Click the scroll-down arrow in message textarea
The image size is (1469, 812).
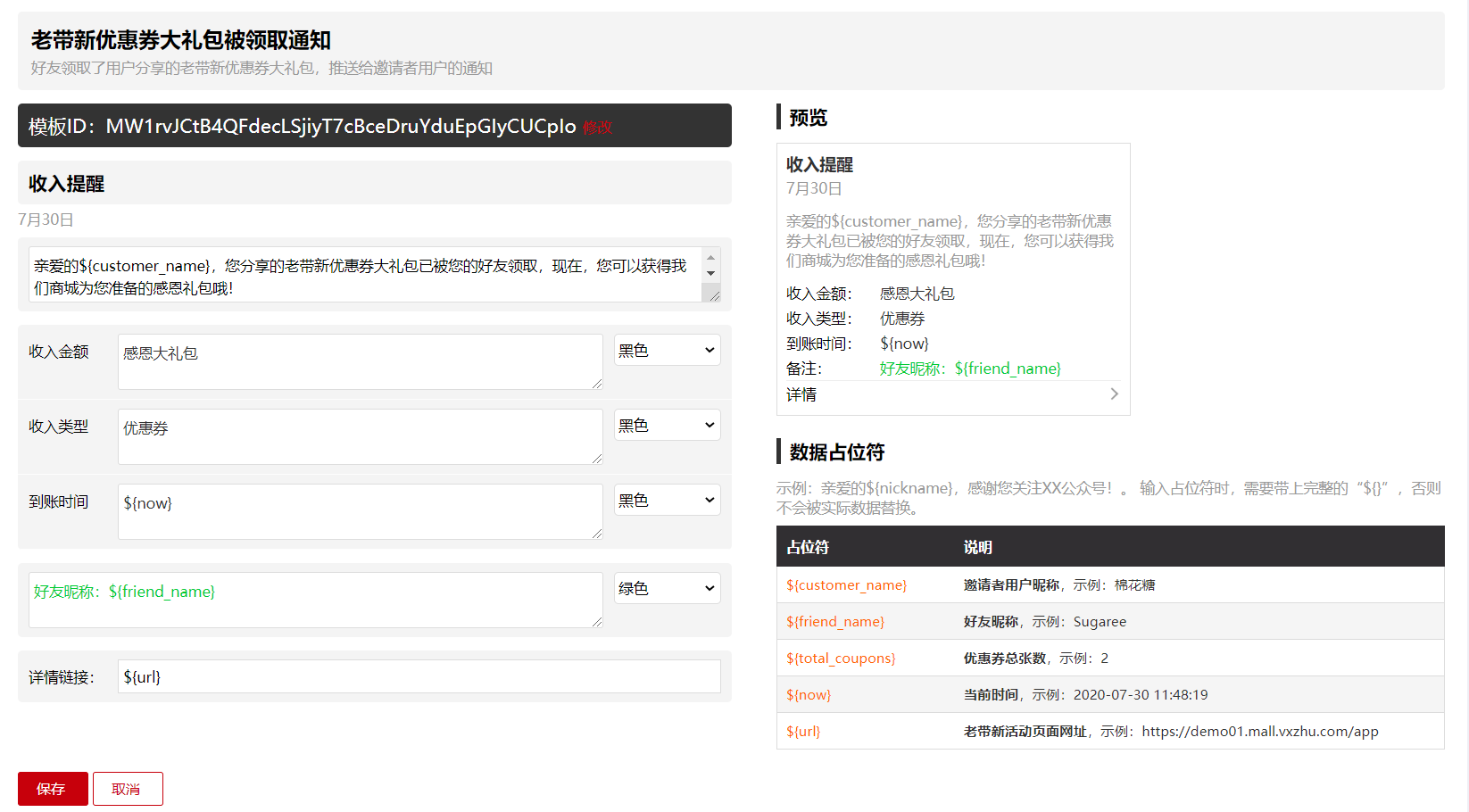711,273
